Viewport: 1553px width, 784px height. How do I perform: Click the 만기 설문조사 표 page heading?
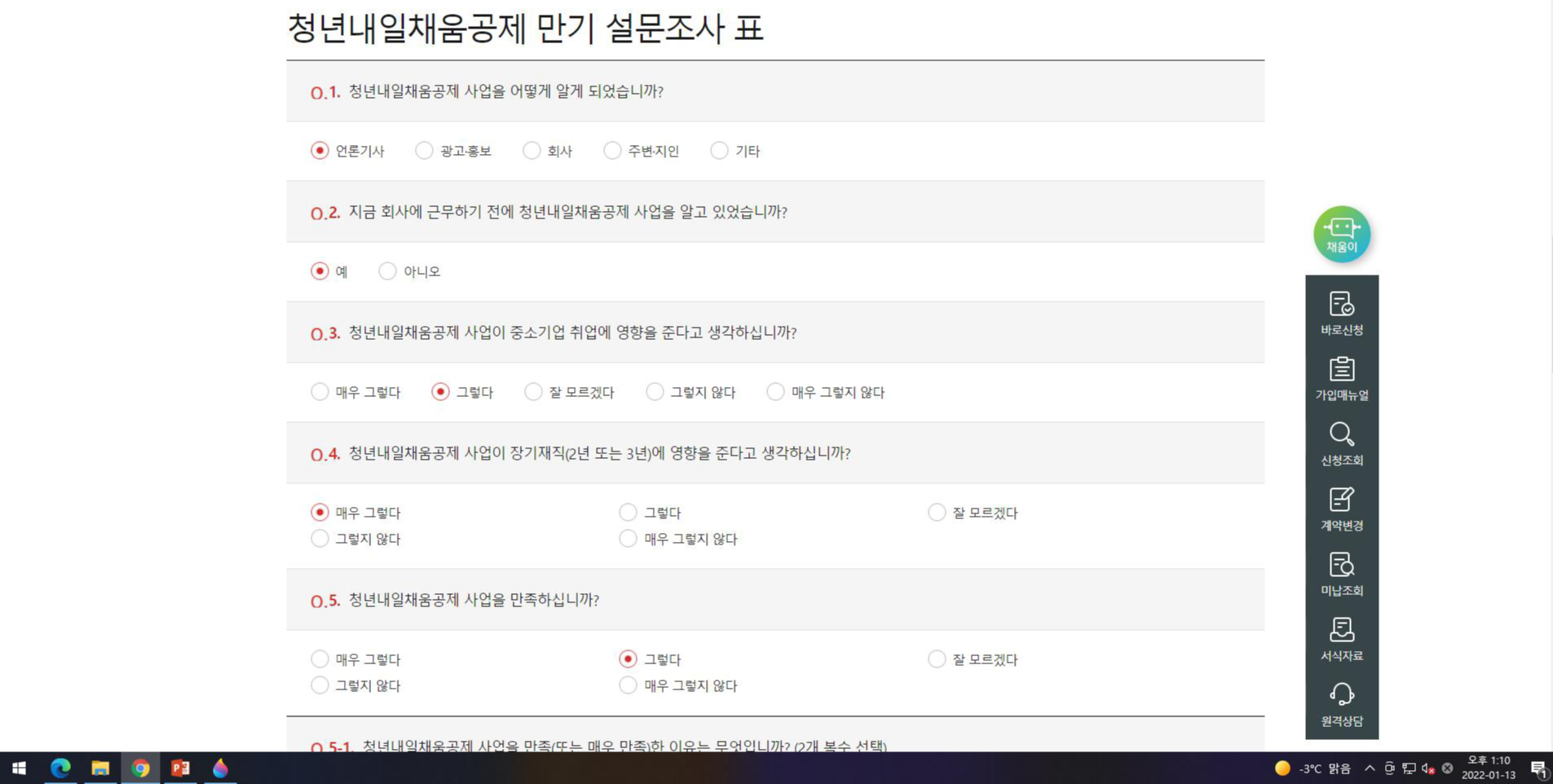tap(525, 29)
